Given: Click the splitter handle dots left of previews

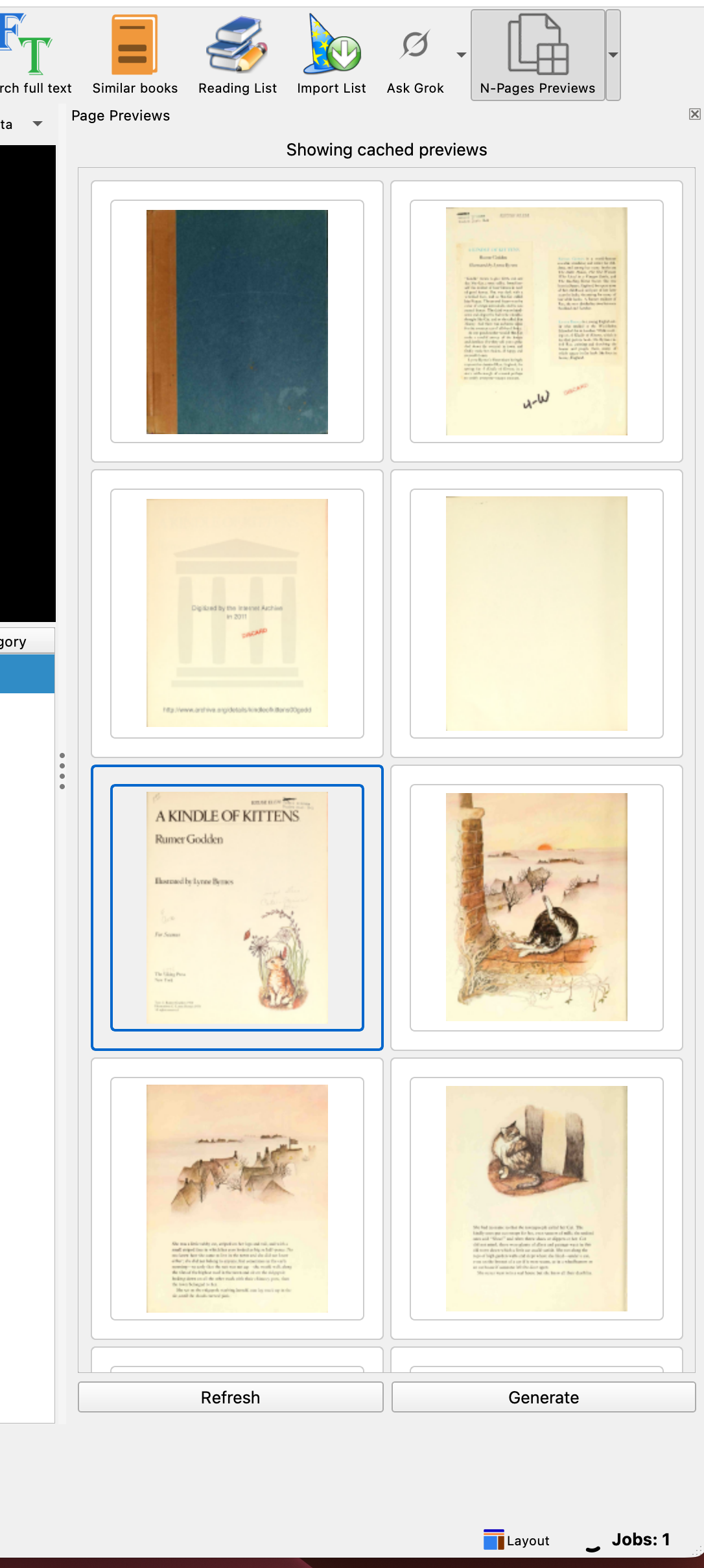Looking at the screenshot, I should 62,771.
